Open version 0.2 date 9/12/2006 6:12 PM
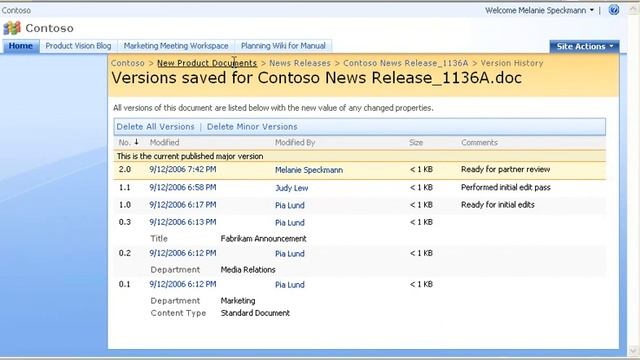This screenshot has height=360, width=640. click(x=183, y=253)
